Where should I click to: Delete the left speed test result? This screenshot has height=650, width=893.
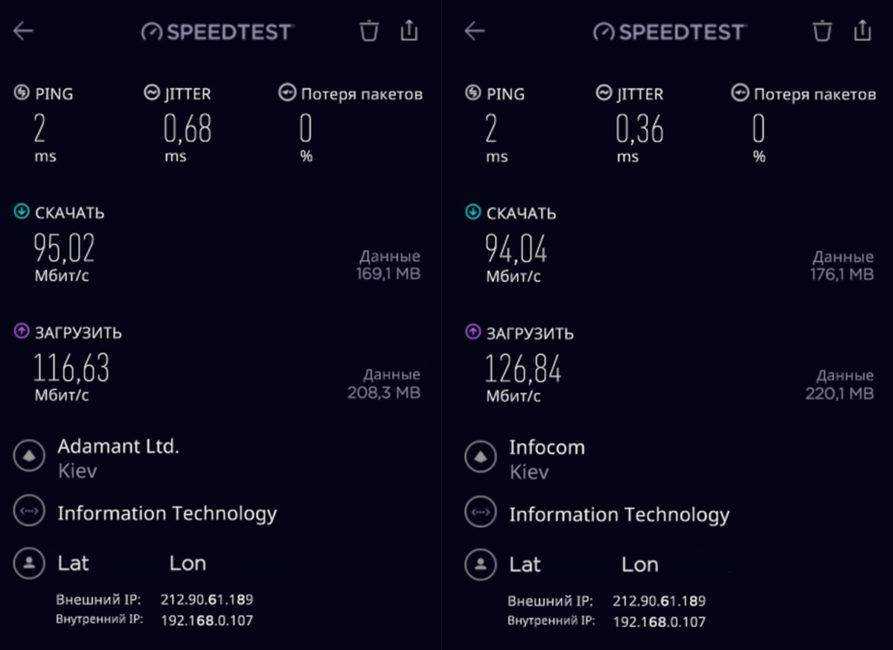pyautogui.click(x=369, y=31)
